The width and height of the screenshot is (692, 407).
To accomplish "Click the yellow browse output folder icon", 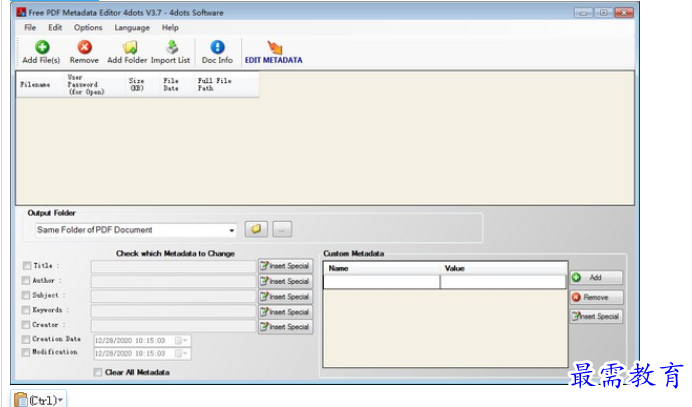I will pyautogui.click(x=256, y=229).
